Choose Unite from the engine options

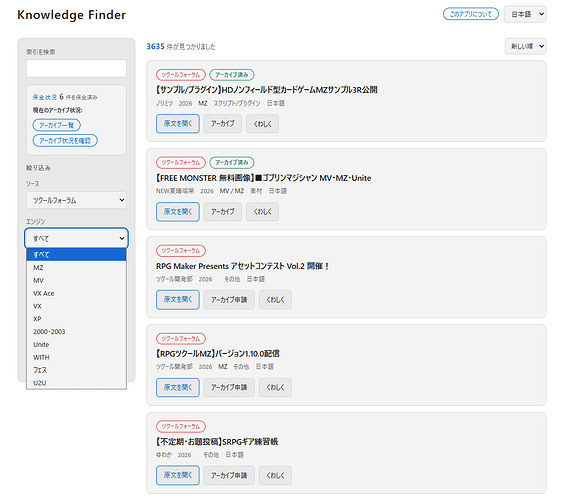coord(76,345)
